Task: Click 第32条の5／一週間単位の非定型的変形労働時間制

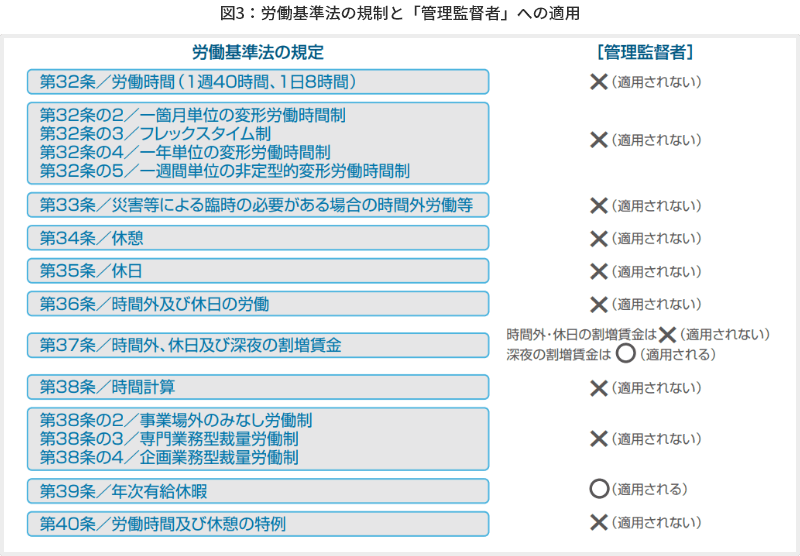Action: (x=224, y=170)
